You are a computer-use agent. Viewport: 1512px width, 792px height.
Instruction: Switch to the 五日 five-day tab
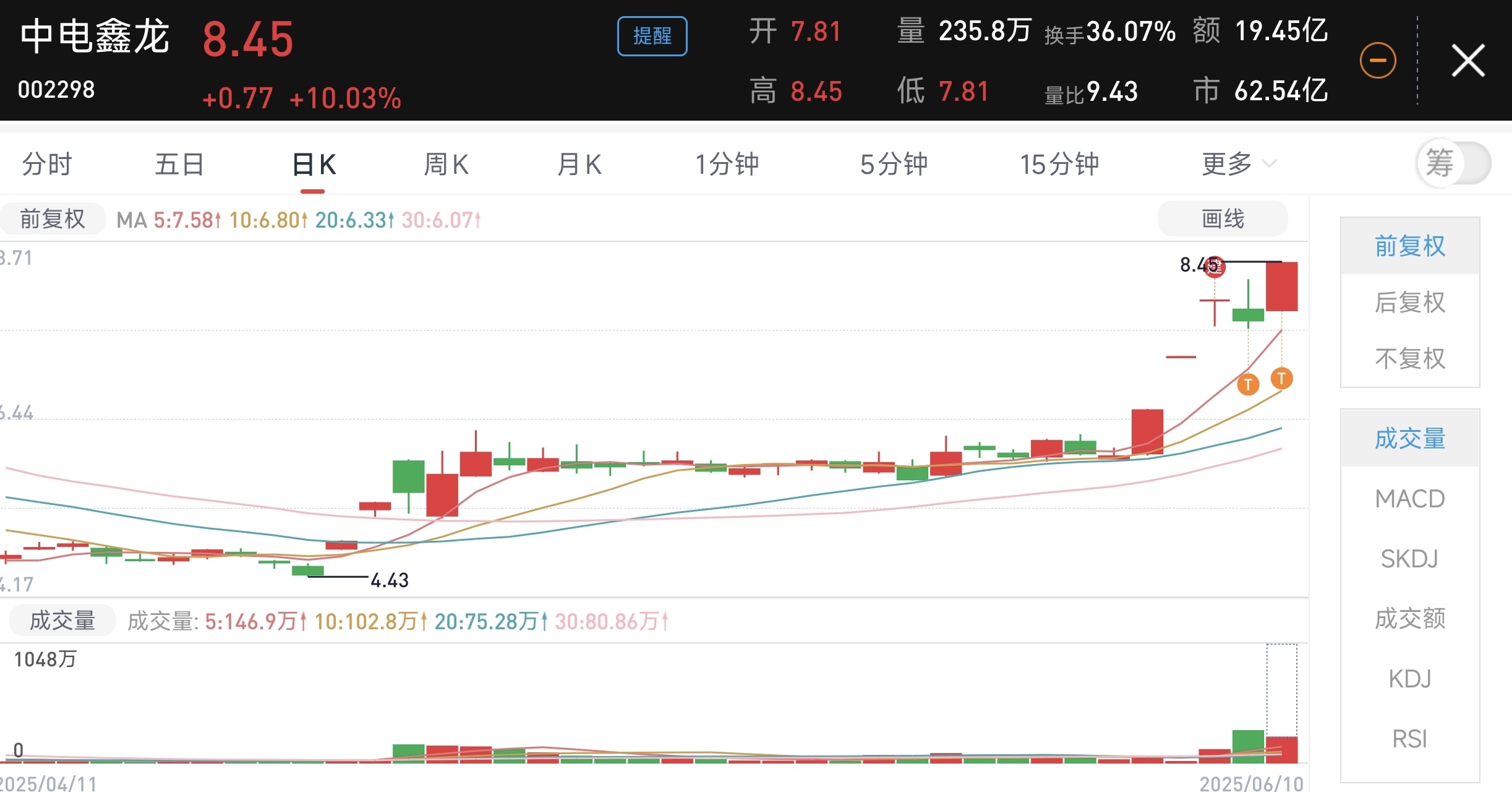(x=179, y=165)
